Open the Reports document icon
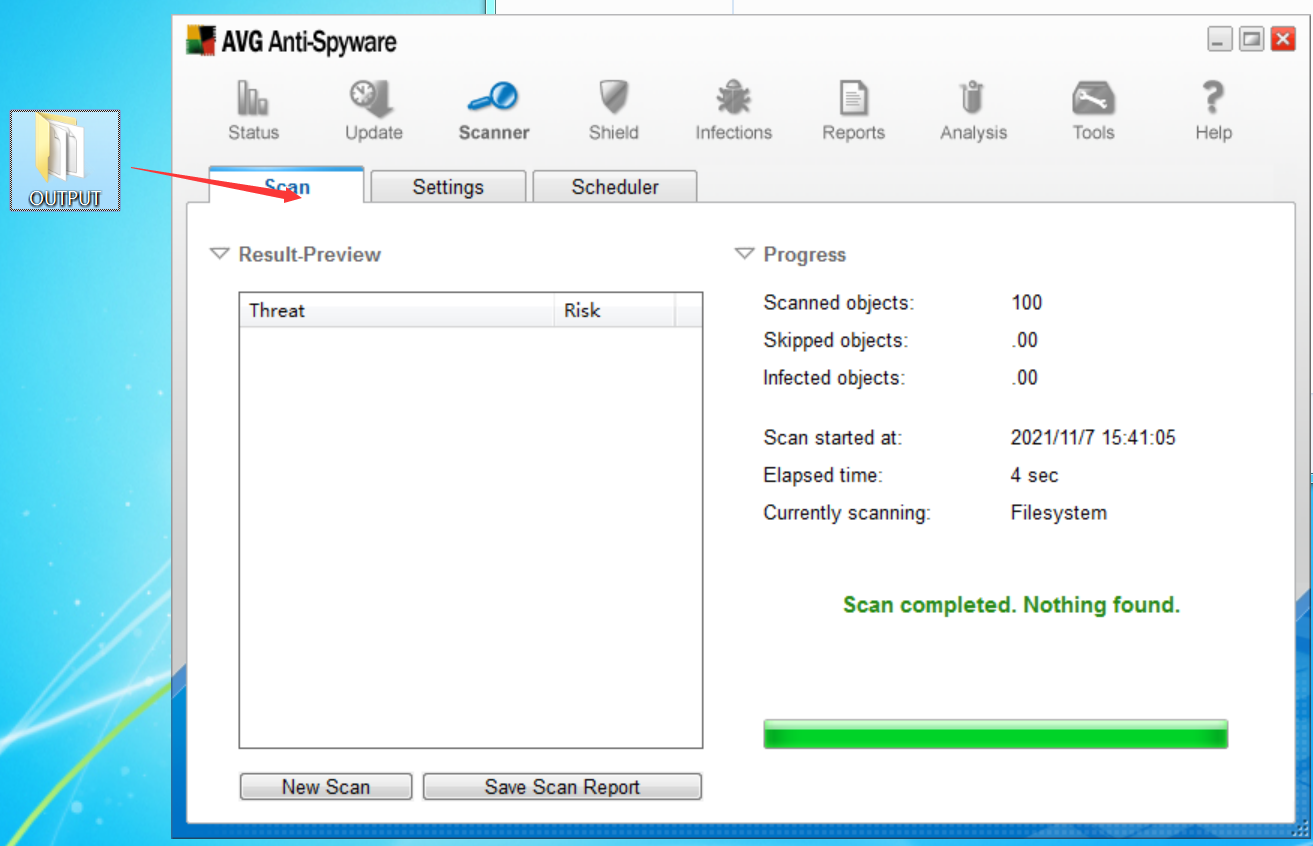Screen dimensions: 1313x846 [853, 98]
